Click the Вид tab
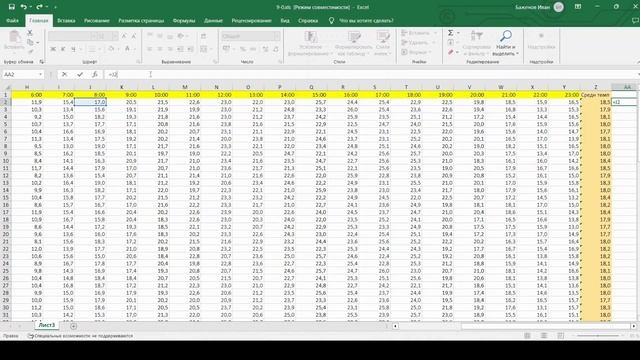Viewport: 640px width, 360px height. click(285, 20)
